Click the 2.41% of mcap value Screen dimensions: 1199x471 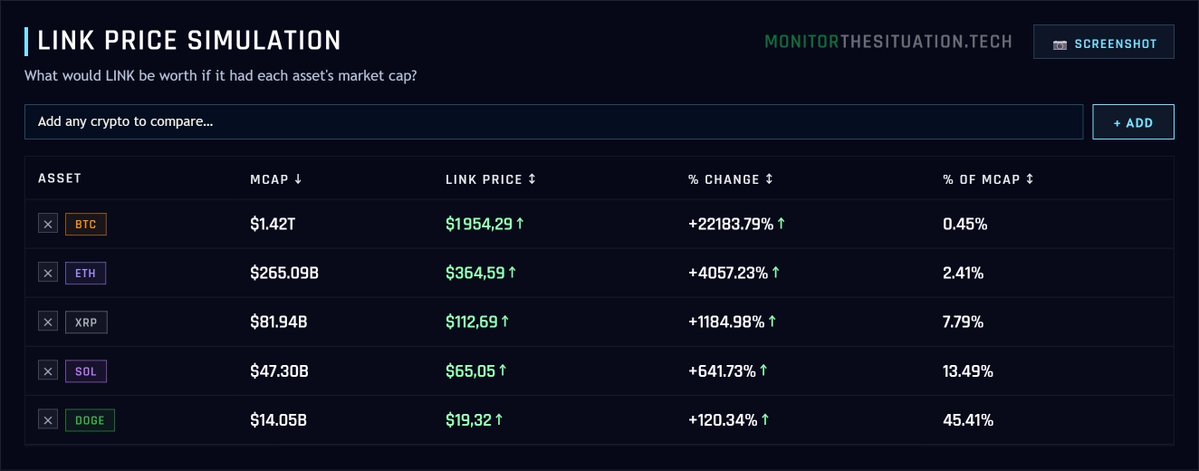(963, 273)
